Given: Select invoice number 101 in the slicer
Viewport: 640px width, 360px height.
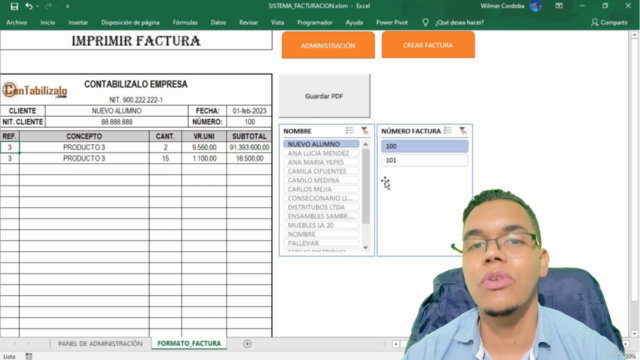Looking at the screenshot, I should pyautogui.click(x=424, y=160).
